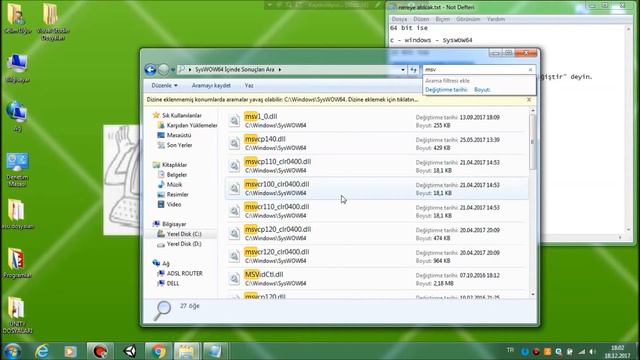Select the msvcr100_clr0400.dll file icon
The height and width of the screenshot is (360, 640).
click(234, 188)
